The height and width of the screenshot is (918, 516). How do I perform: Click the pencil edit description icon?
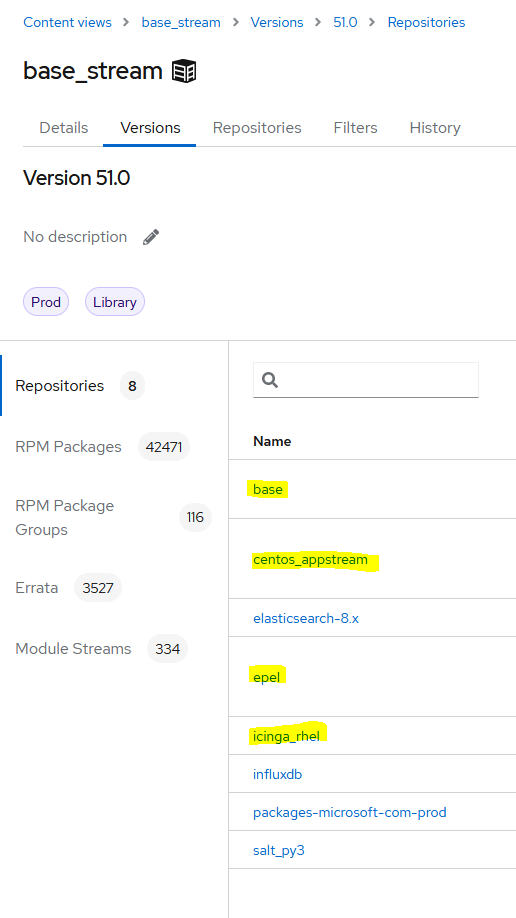pyautogui.click(x=151, y=237)
